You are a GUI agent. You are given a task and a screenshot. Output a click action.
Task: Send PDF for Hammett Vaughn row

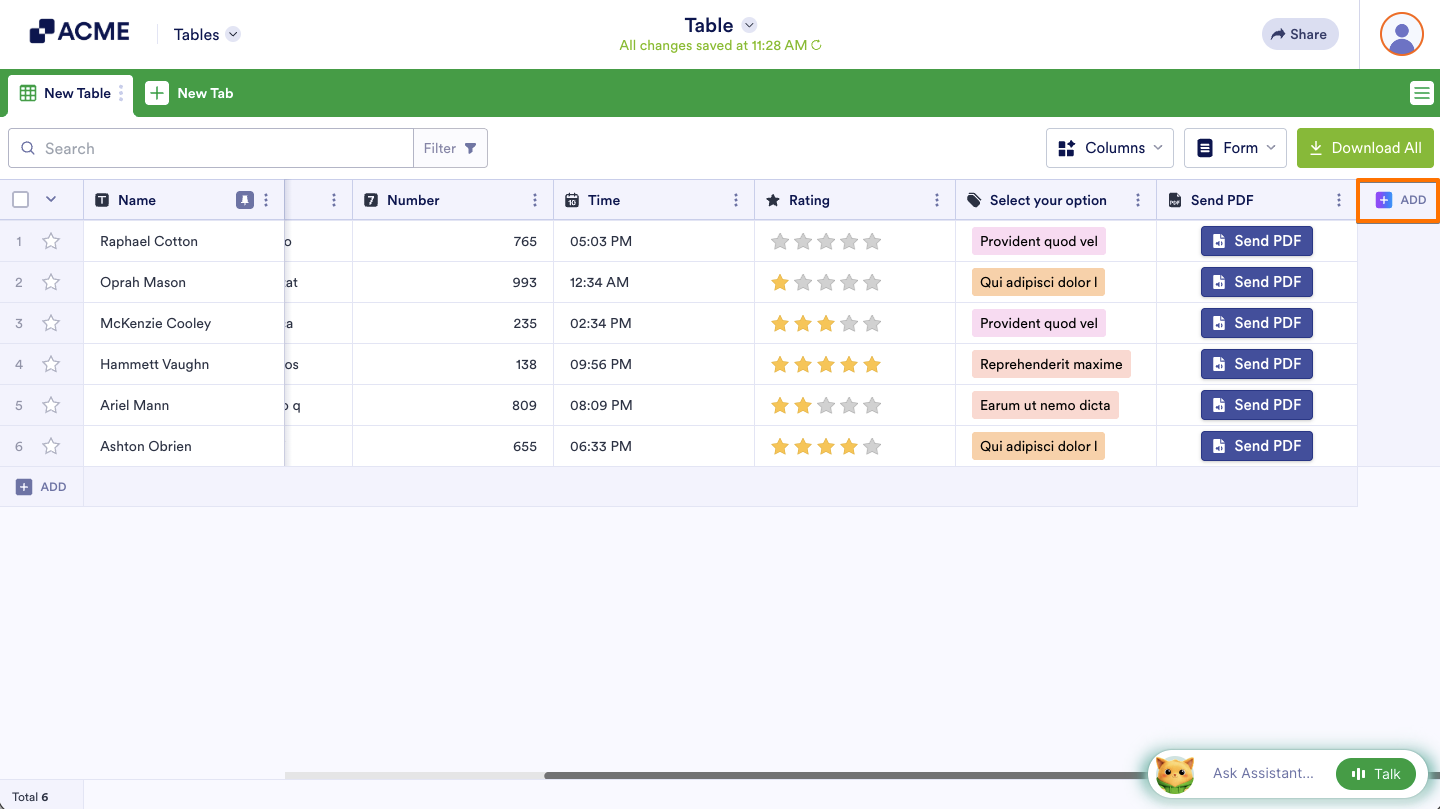click(1256, 364)
